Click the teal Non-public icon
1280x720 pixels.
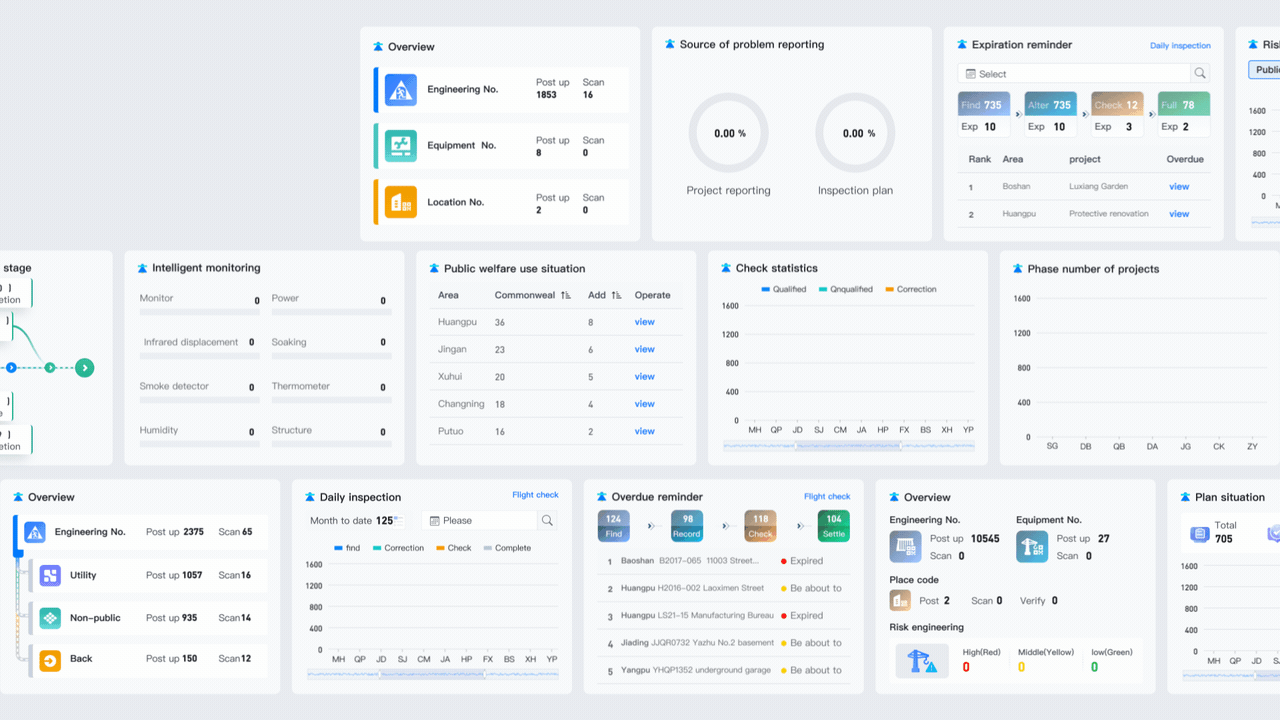pos(50,618)
